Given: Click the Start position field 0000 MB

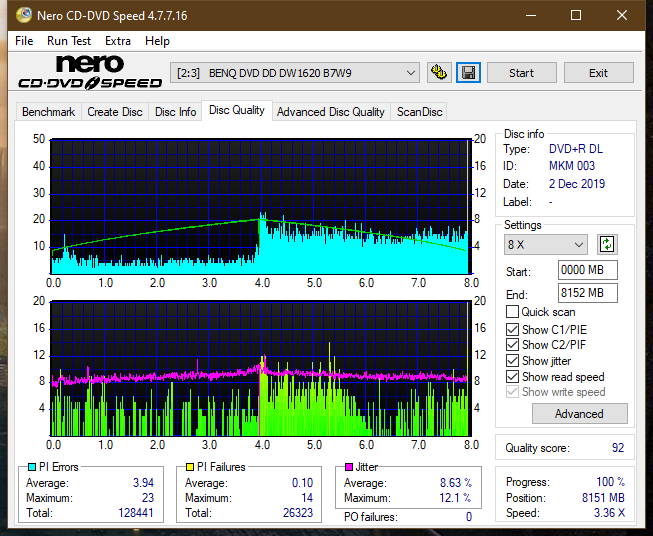Looking at the screenshot, I should (588, 270).
